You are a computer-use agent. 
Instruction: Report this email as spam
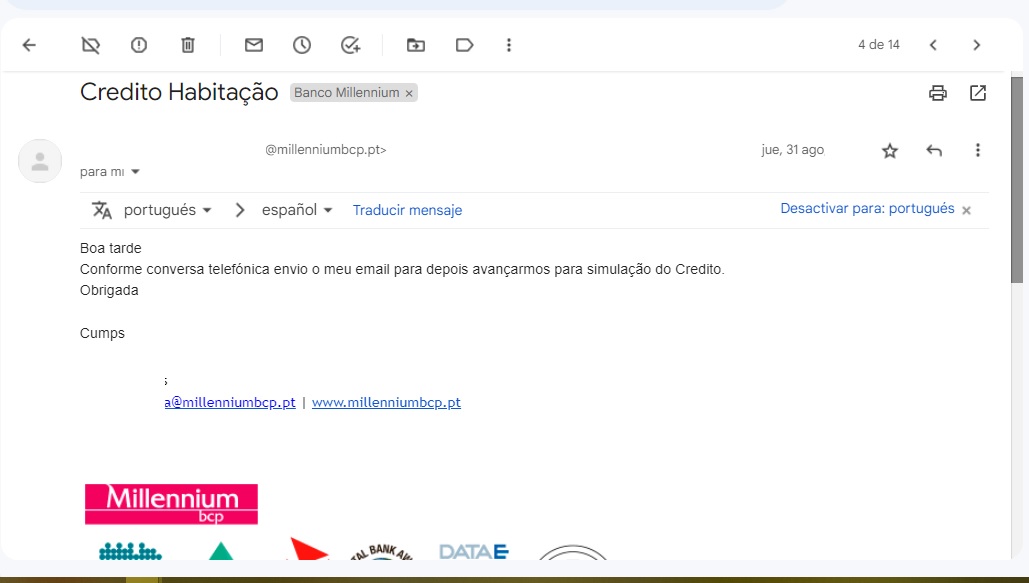point(138,45)
